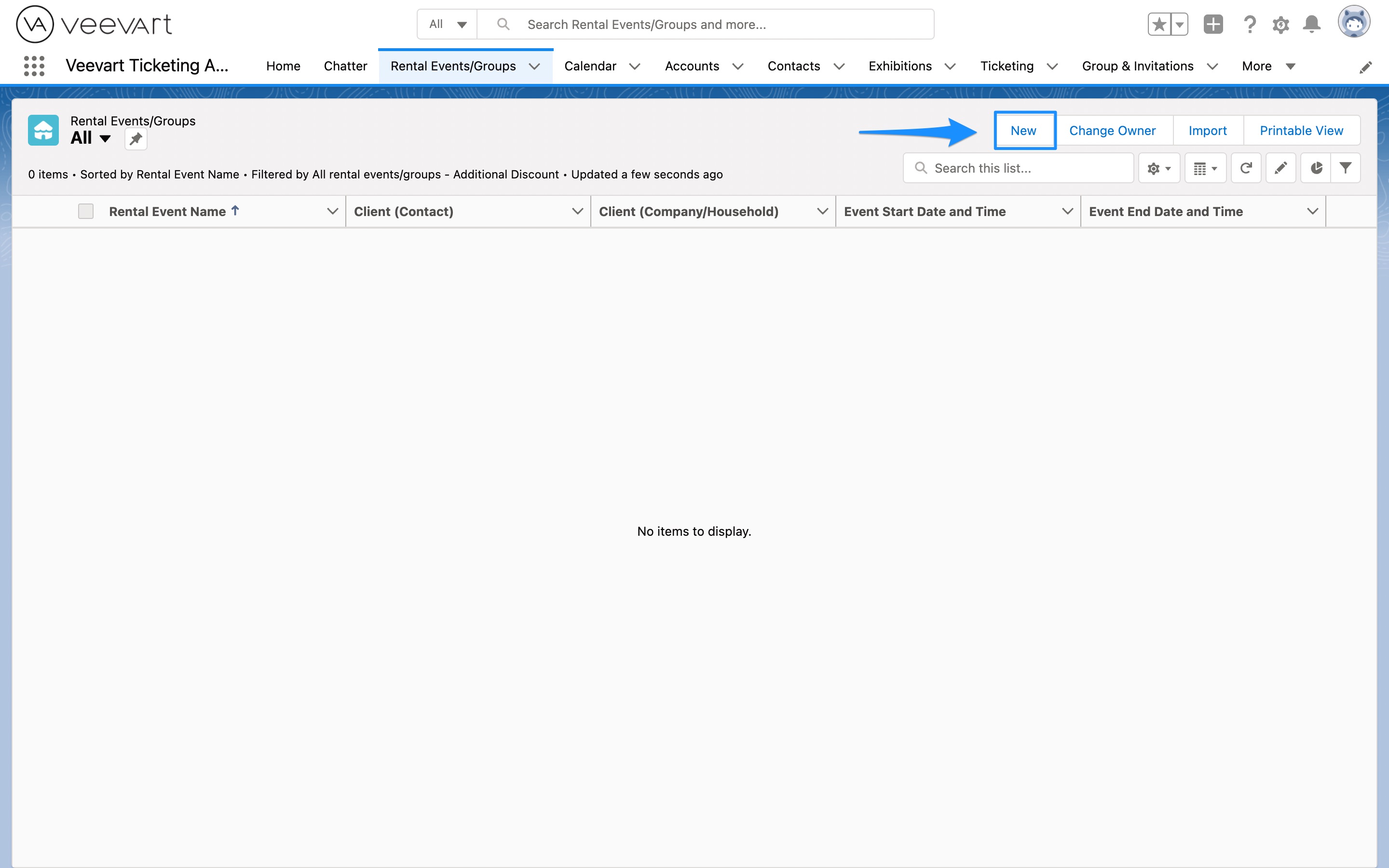Open the App Launcher grid icon

[34, 66]
